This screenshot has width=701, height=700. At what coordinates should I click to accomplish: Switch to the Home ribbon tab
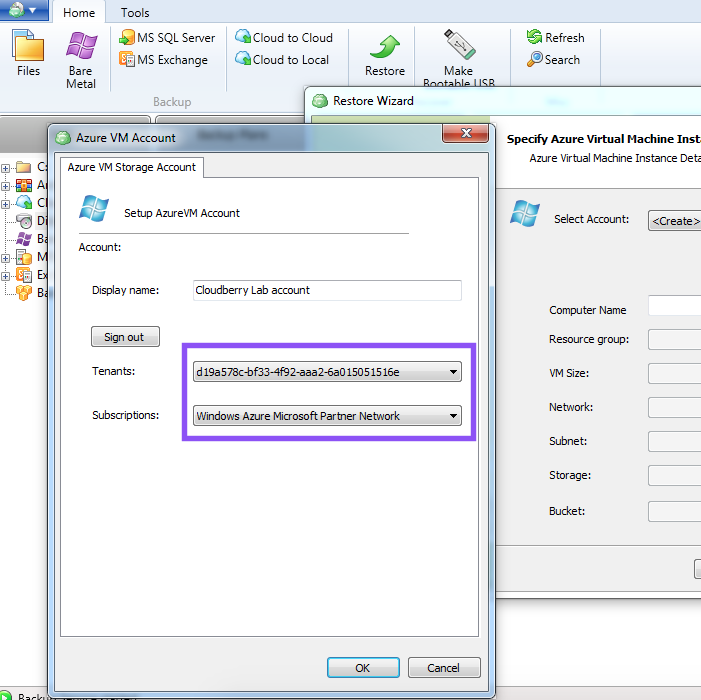tap(79, 13)
